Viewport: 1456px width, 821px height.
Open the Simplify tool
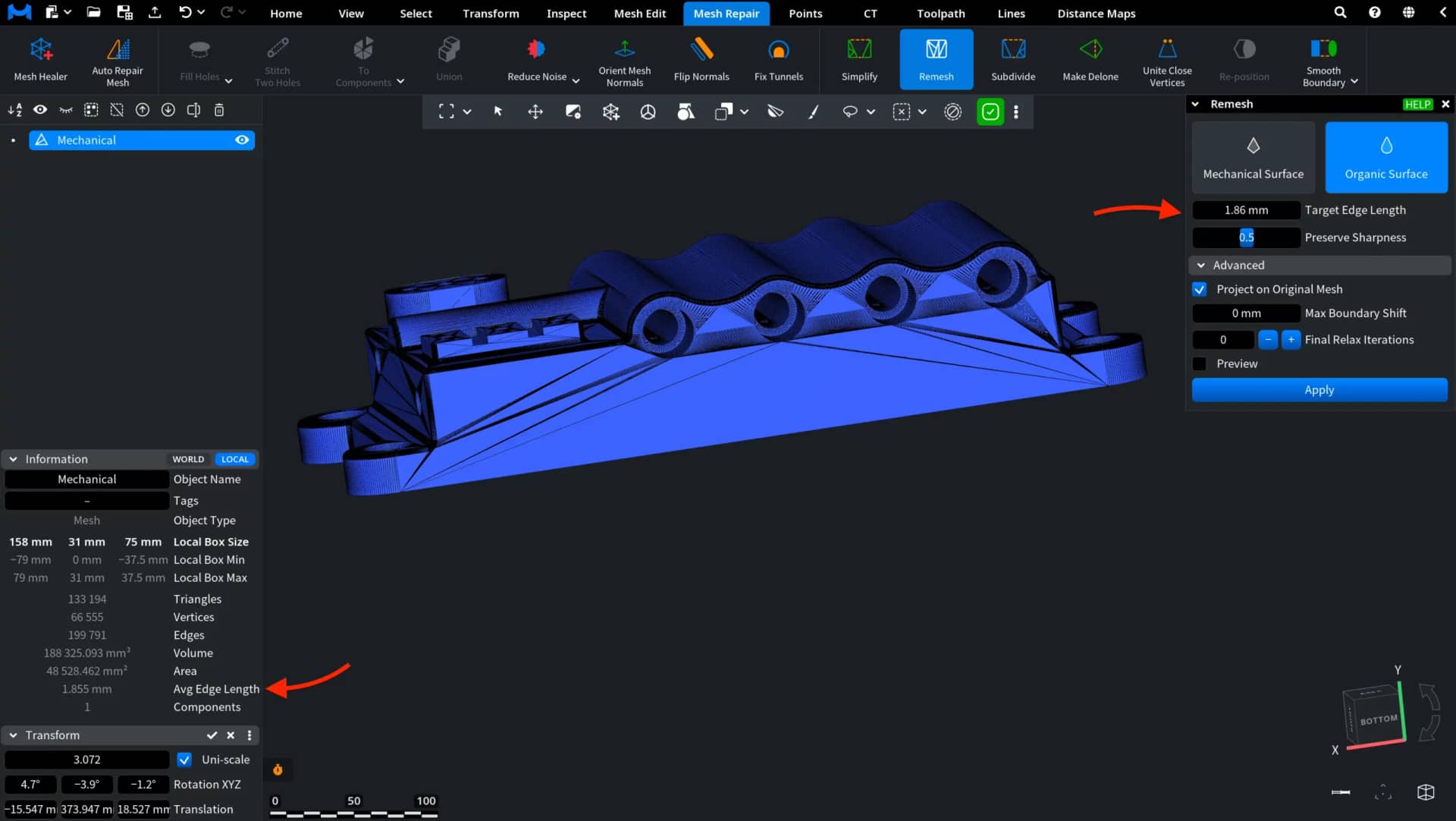pyautogui.click(x=859, y=59)
